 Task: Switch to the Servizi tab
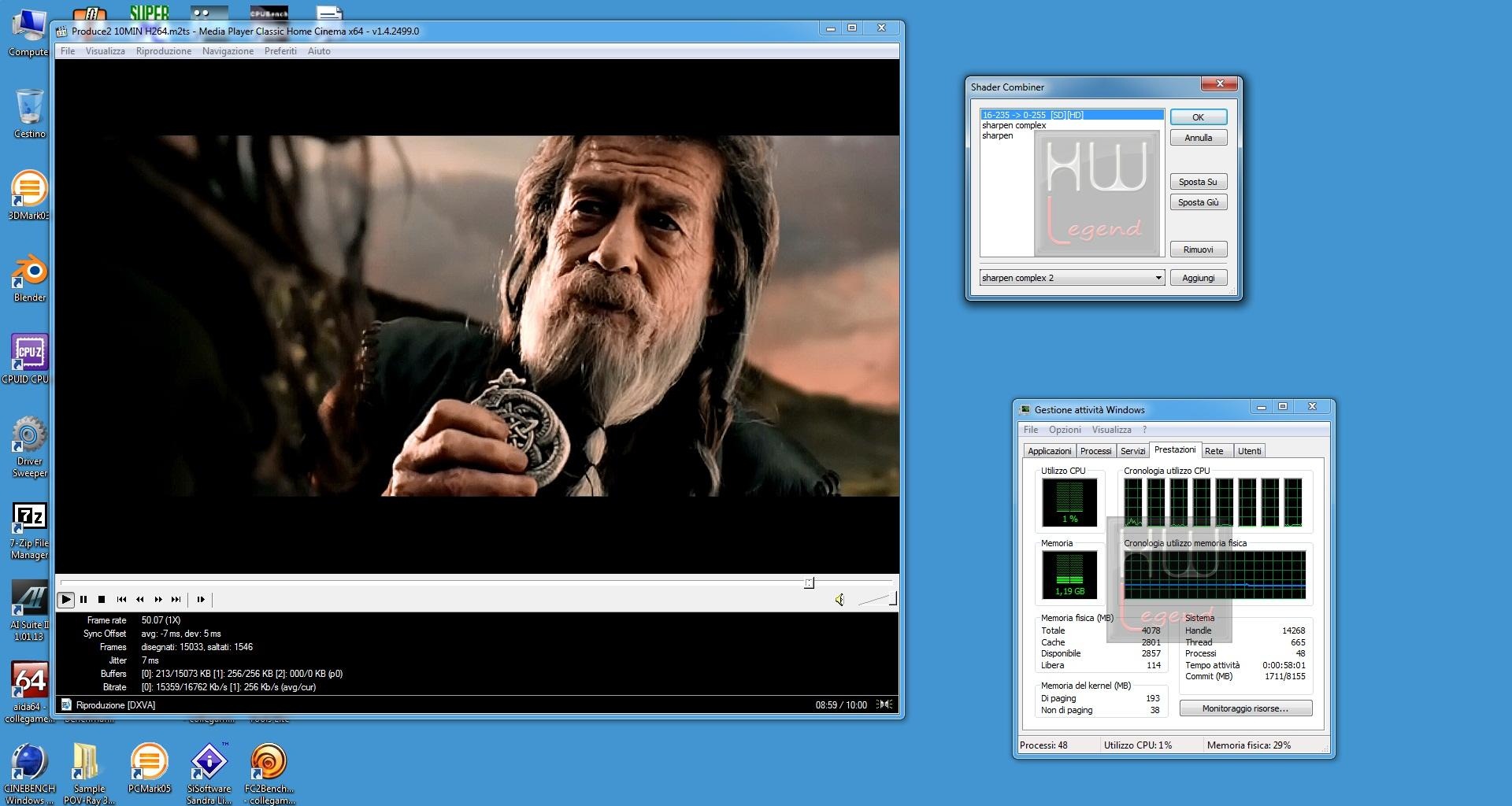[1132, 451]
